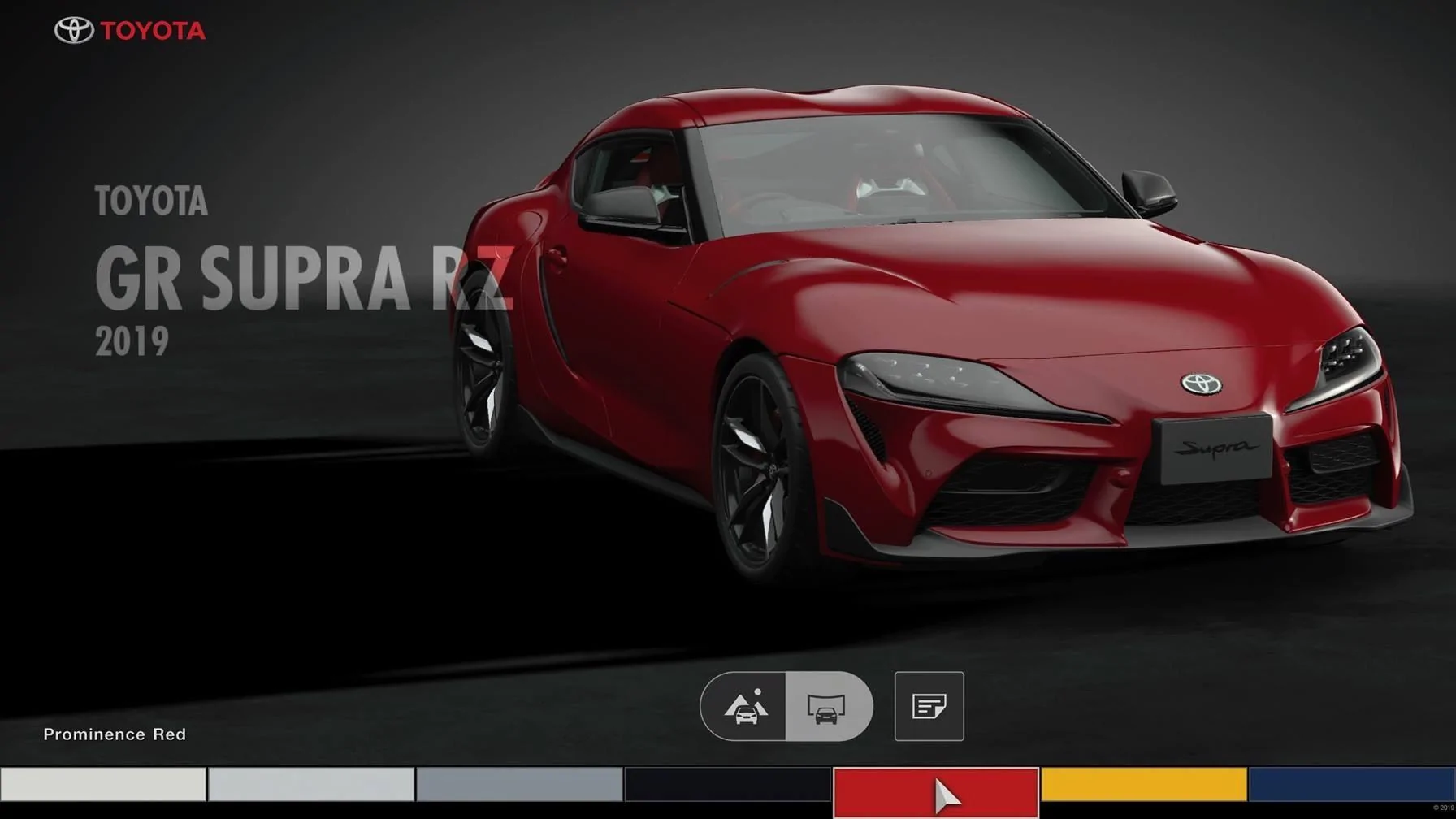Switch to the scenery car view icon
The height and width of the screenshot is (819, 1456).
pos(743,706)
